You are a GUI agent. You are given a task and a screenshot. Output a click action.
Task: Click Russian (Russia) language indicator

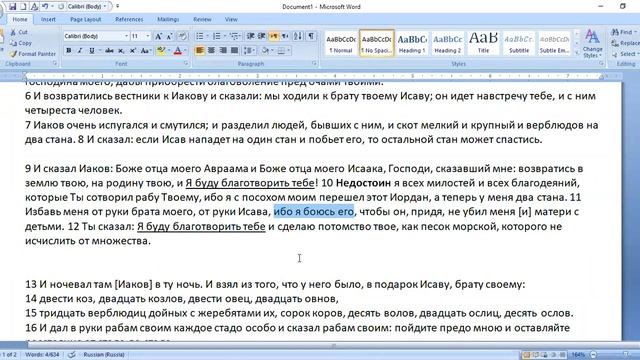(104, 354)
